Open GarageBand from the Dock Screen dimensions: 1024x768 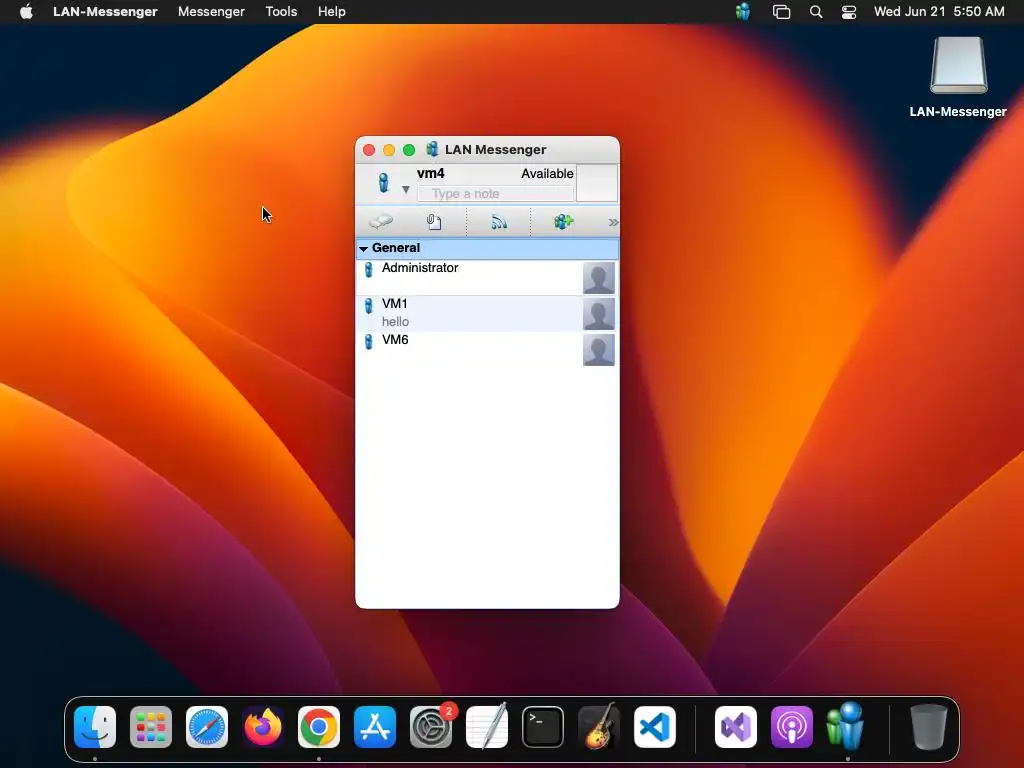[599, 726]
